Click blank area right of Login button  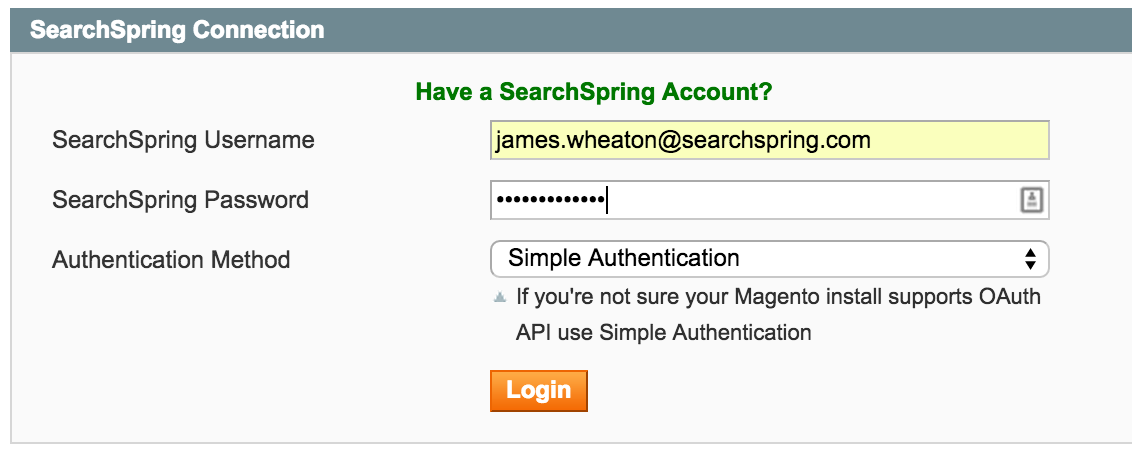(800, 391)
